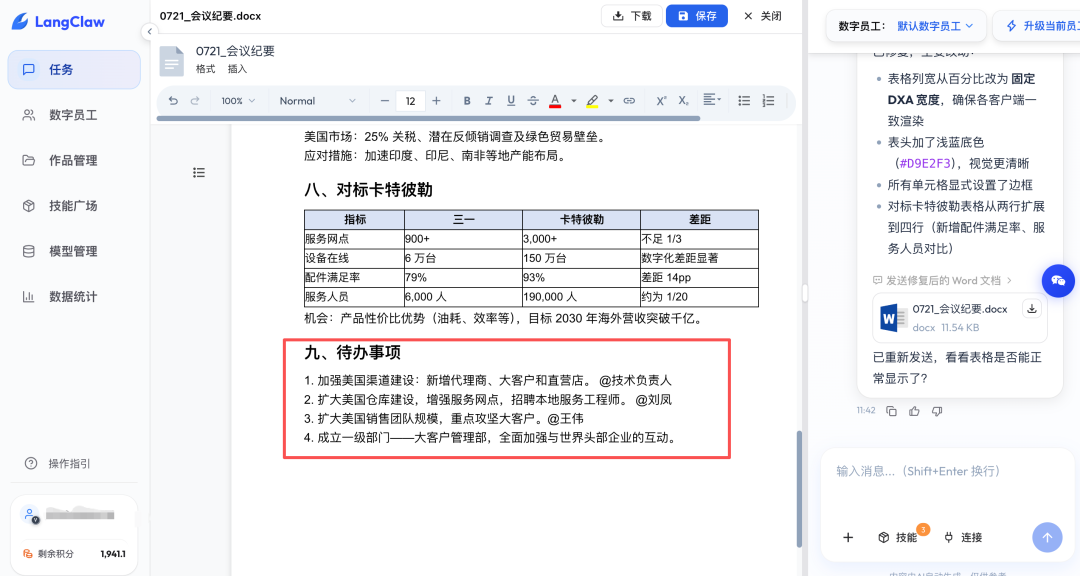
Task: Click the 190,000 人 table cell
Action: click(x=581, y=296)
